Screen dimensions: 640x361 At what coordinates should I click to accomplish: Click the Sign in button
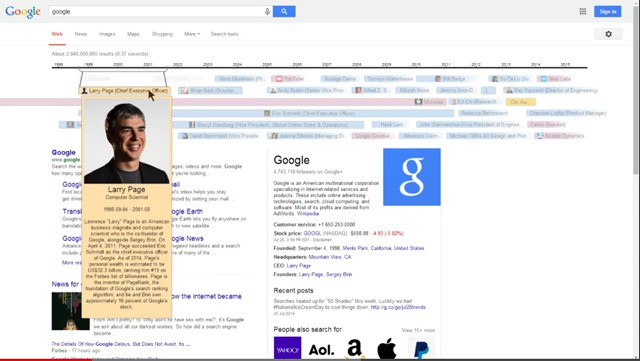click(608, 11)
